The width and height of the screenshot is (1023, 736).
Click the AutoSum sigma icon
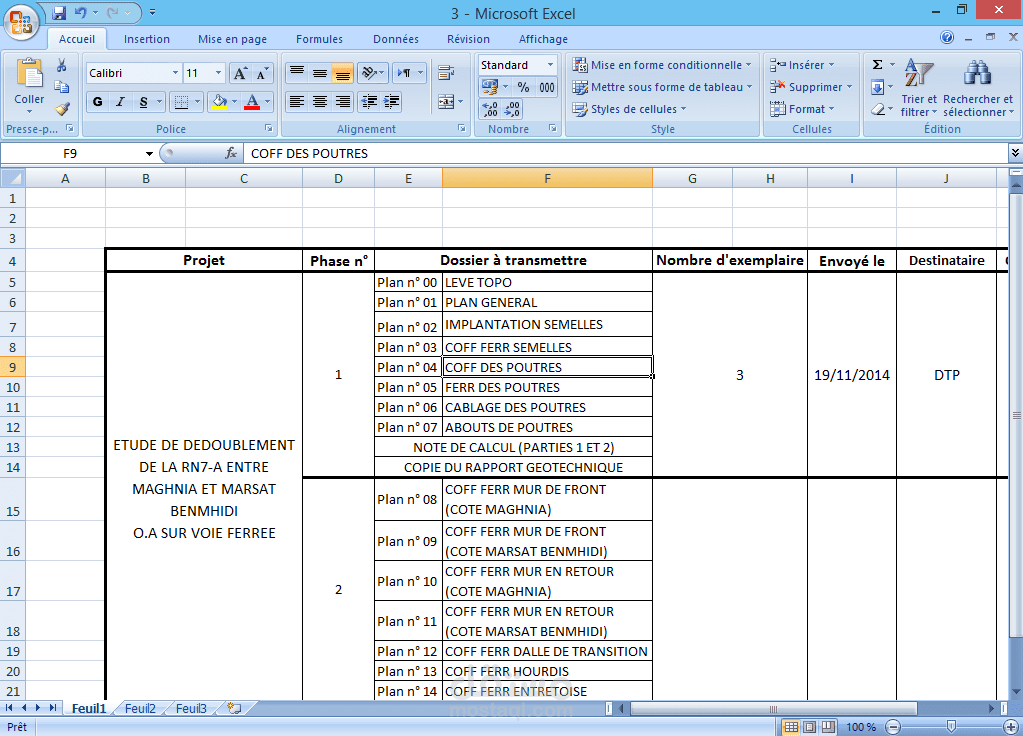point(878,65)
